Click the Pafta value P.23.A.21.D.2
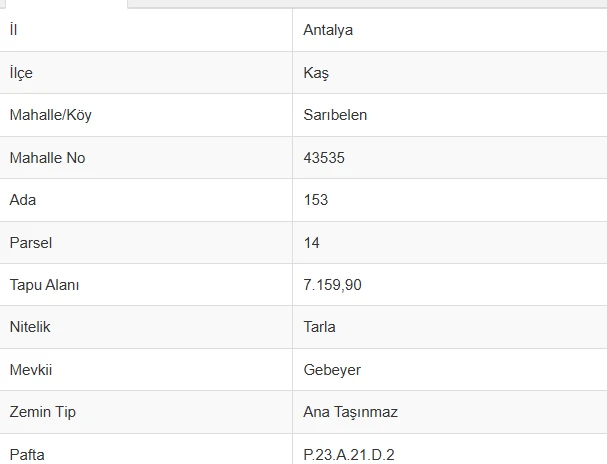The image size is (607, 464). (x=349, y=454)
